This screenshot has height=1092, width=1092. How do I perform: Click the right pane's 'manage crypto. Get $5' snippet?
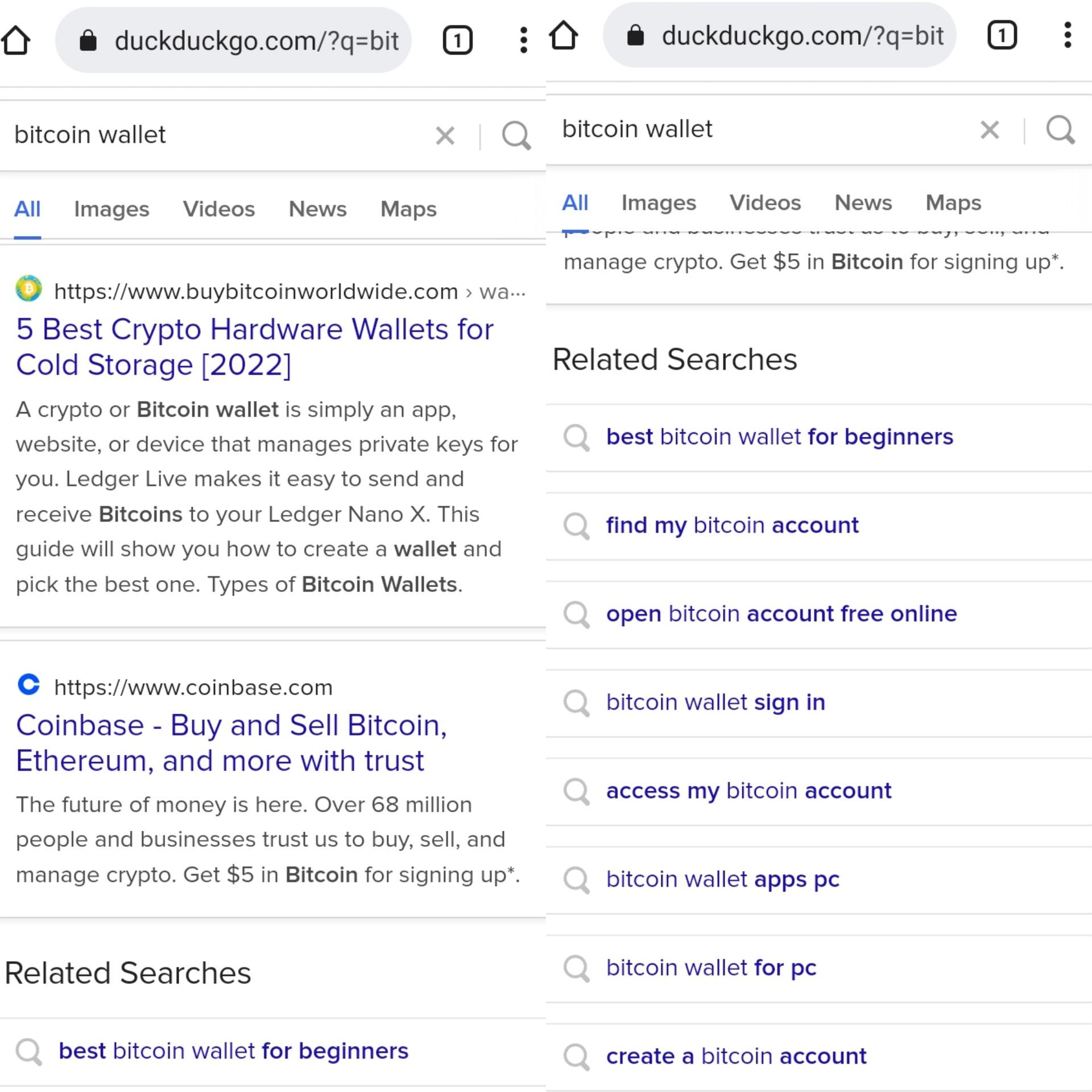(814, 262)
